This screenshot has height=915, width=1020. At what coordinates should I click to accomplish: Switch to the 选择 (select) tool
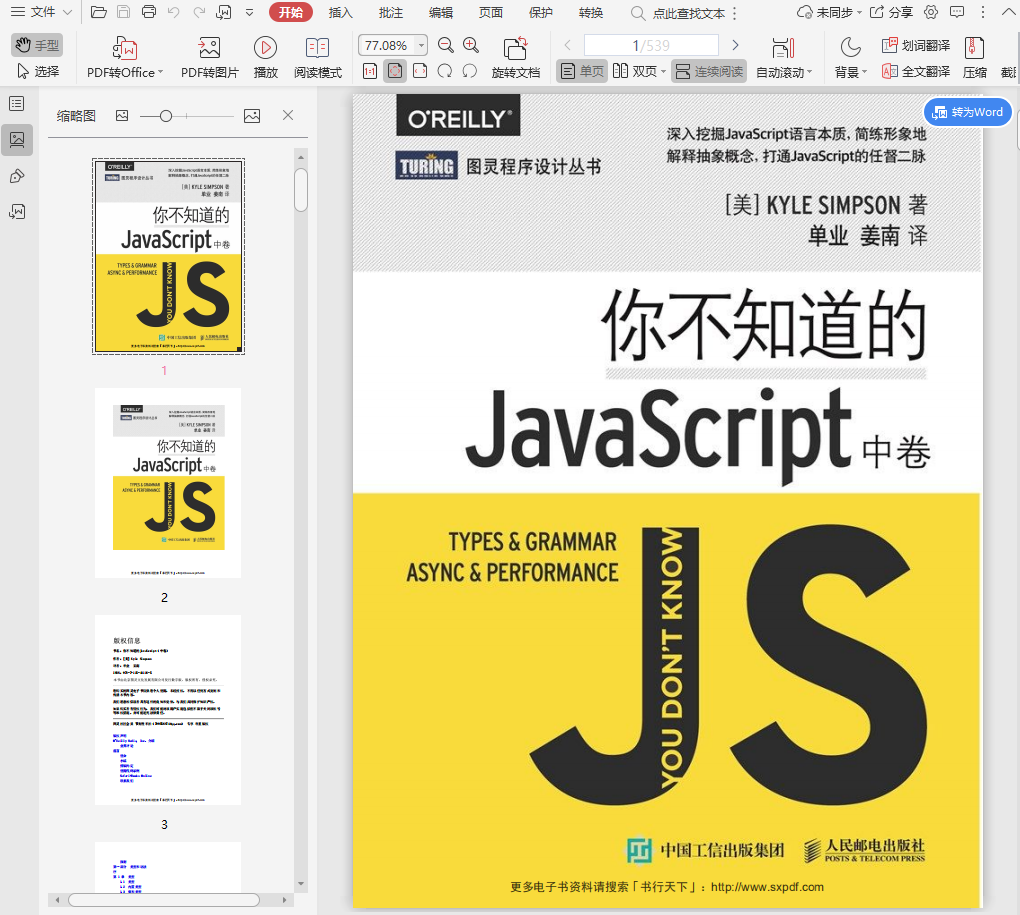coord(38,71)
